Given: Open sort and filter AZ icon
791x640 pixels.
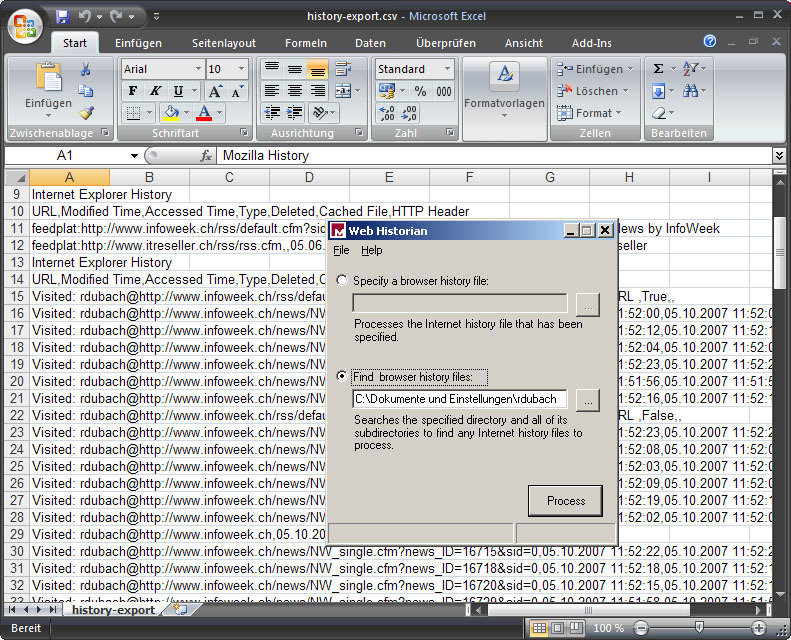Looking at the screenshot, I should (x=690, y=69).
